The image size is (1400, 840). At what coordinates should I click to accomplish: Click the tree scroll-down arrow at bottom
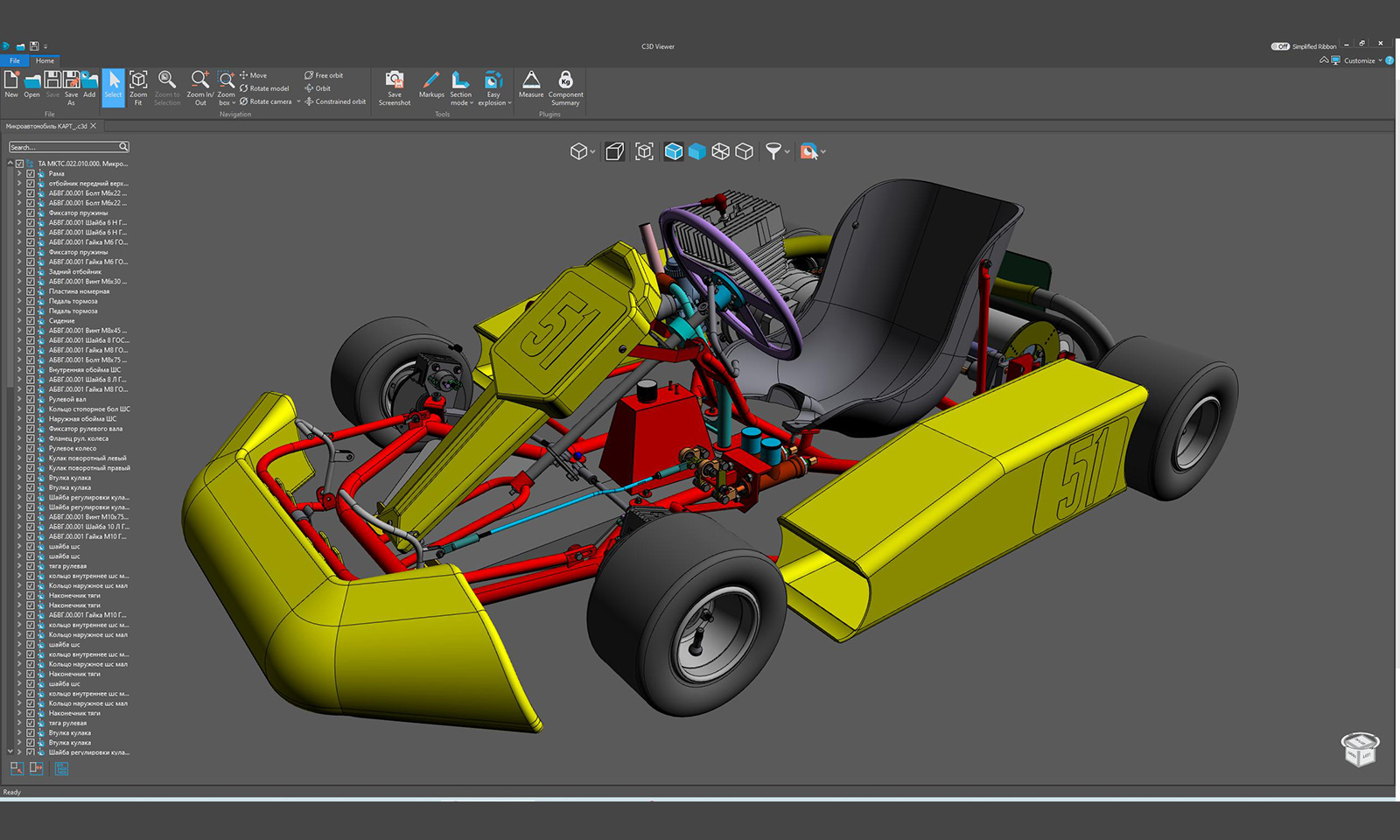point(10,752)
